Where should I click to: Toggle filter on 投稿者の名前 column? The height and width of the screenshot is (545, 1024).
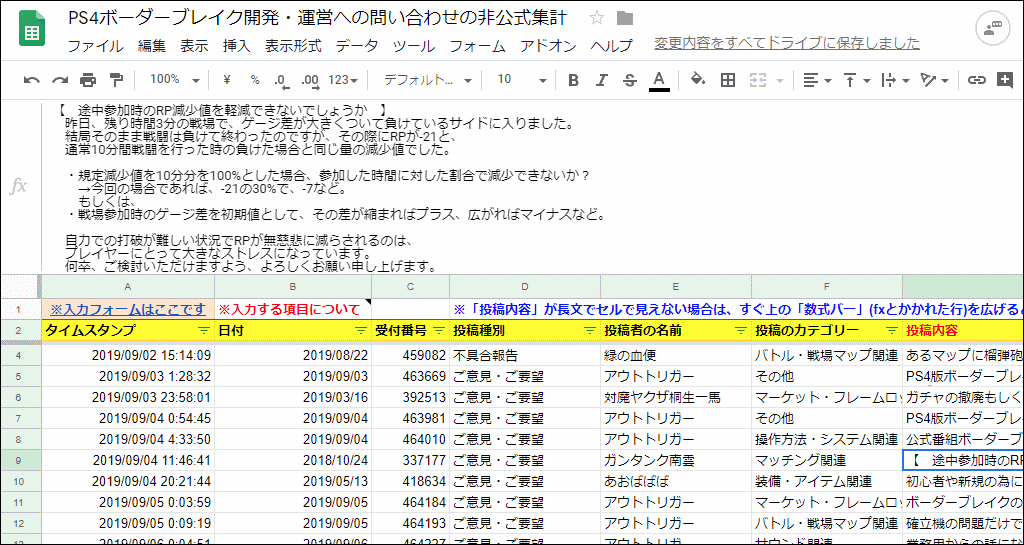[x=741, y=331]
